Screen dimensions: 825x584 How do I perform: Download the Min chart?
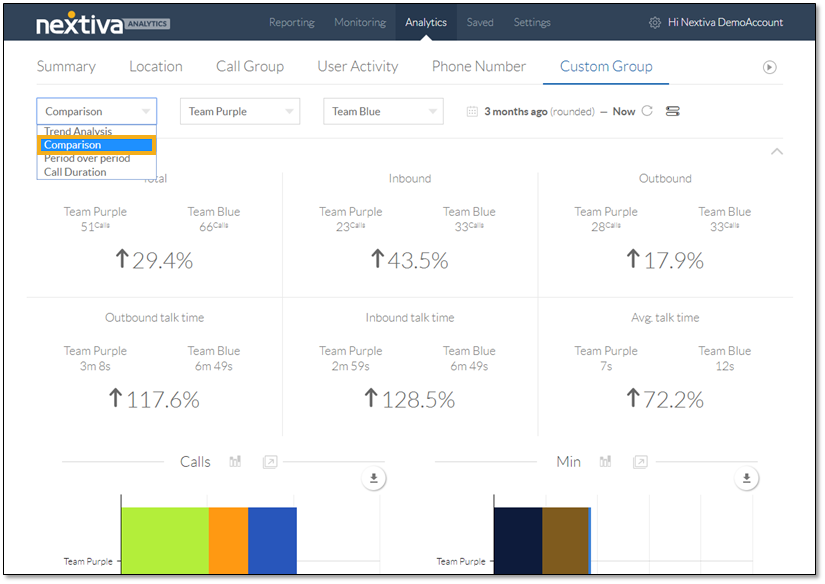point(746,478)
